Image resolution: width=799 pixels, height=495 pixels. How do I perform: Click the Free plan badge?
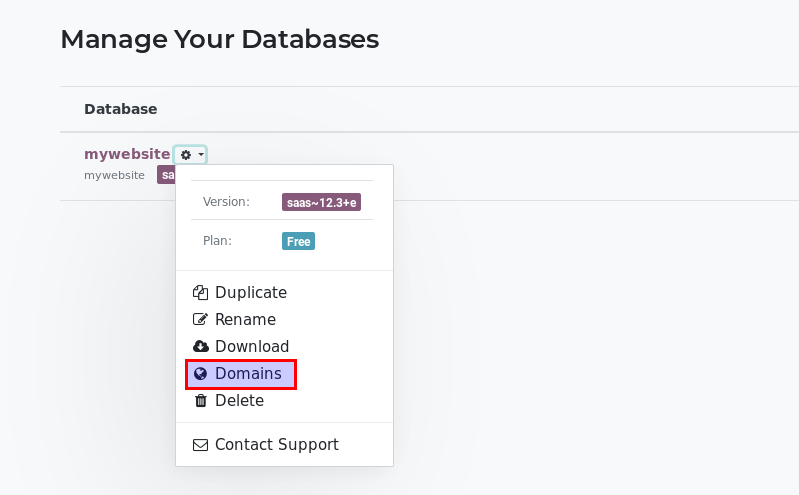tap(298, 241)
